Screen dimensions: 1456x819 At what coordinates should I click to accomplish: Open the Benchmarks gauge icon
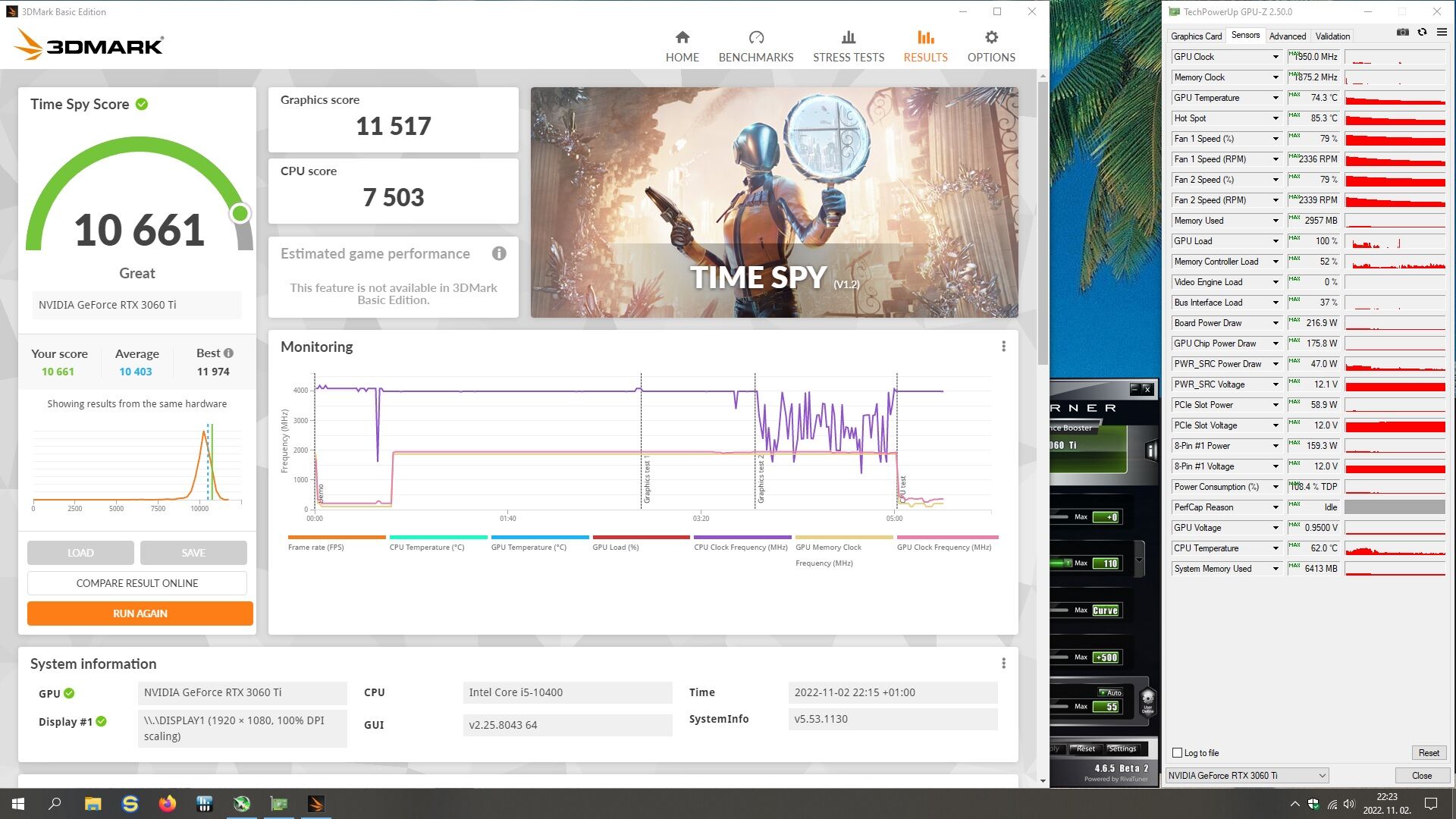pyautogui.click(x=756, y=37)
